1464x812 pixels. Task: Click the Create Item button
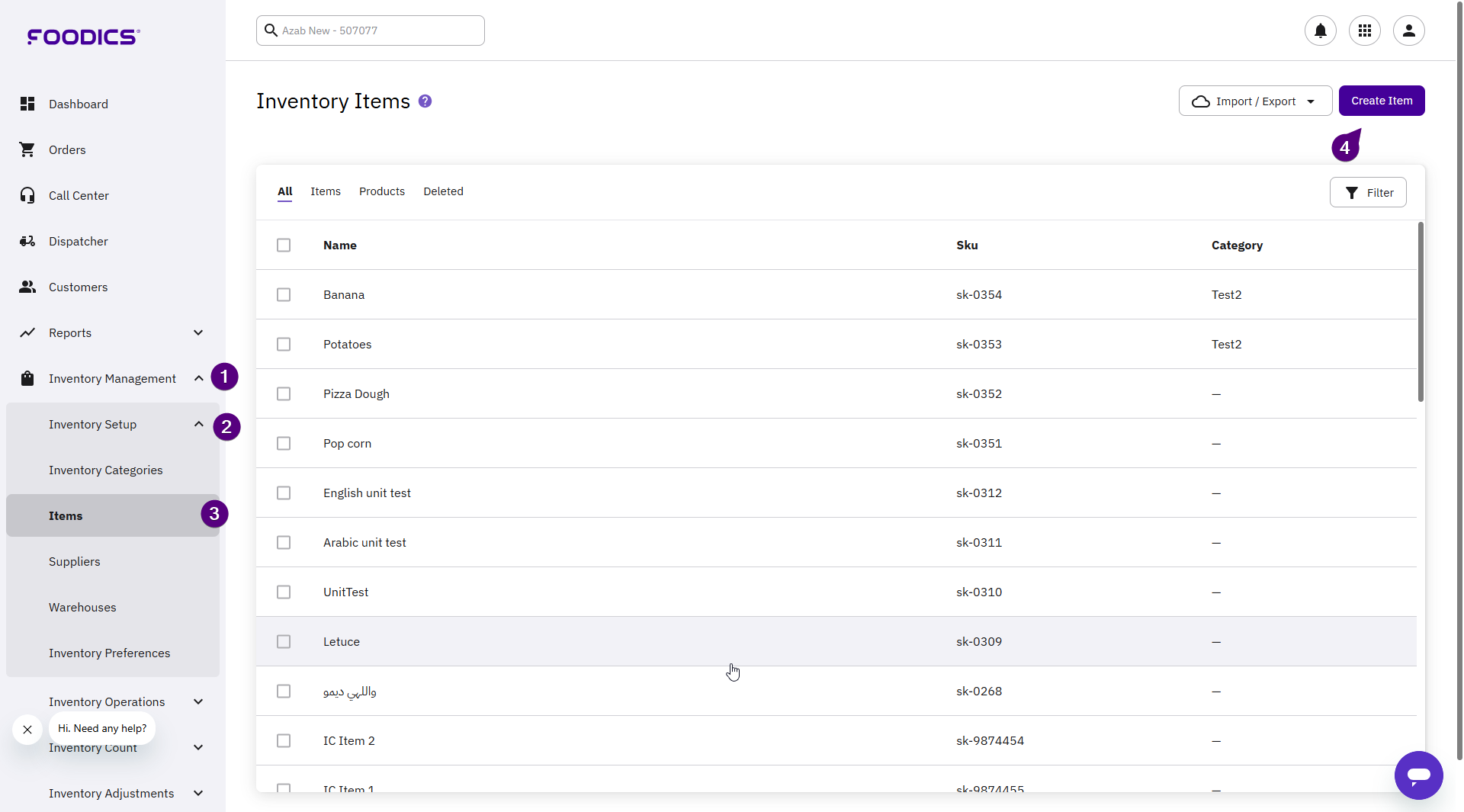[x=1381, y=101]
